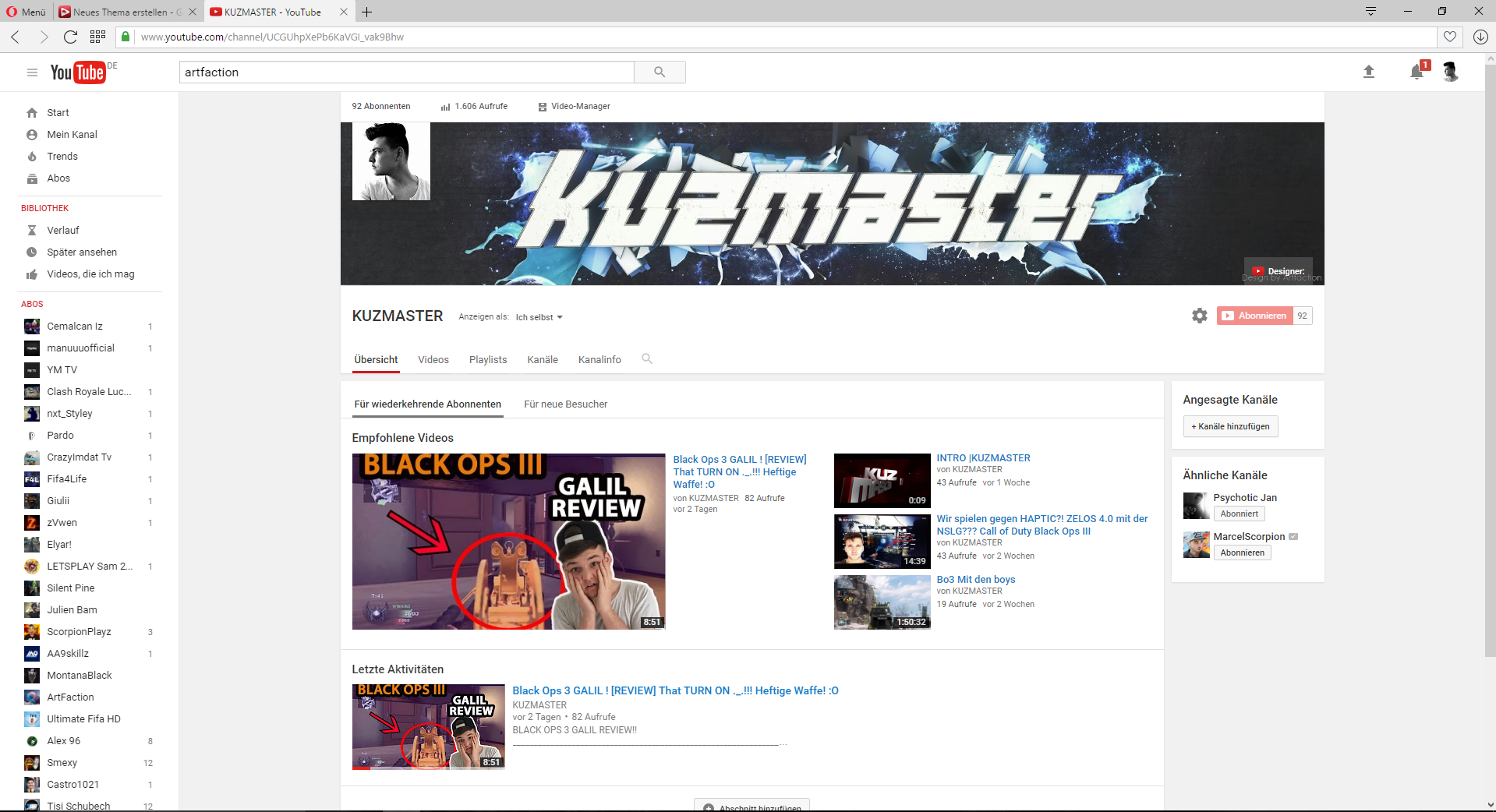
Task: Toggle subscription to Psychotic Jan
Action: tap(1239, 514)
